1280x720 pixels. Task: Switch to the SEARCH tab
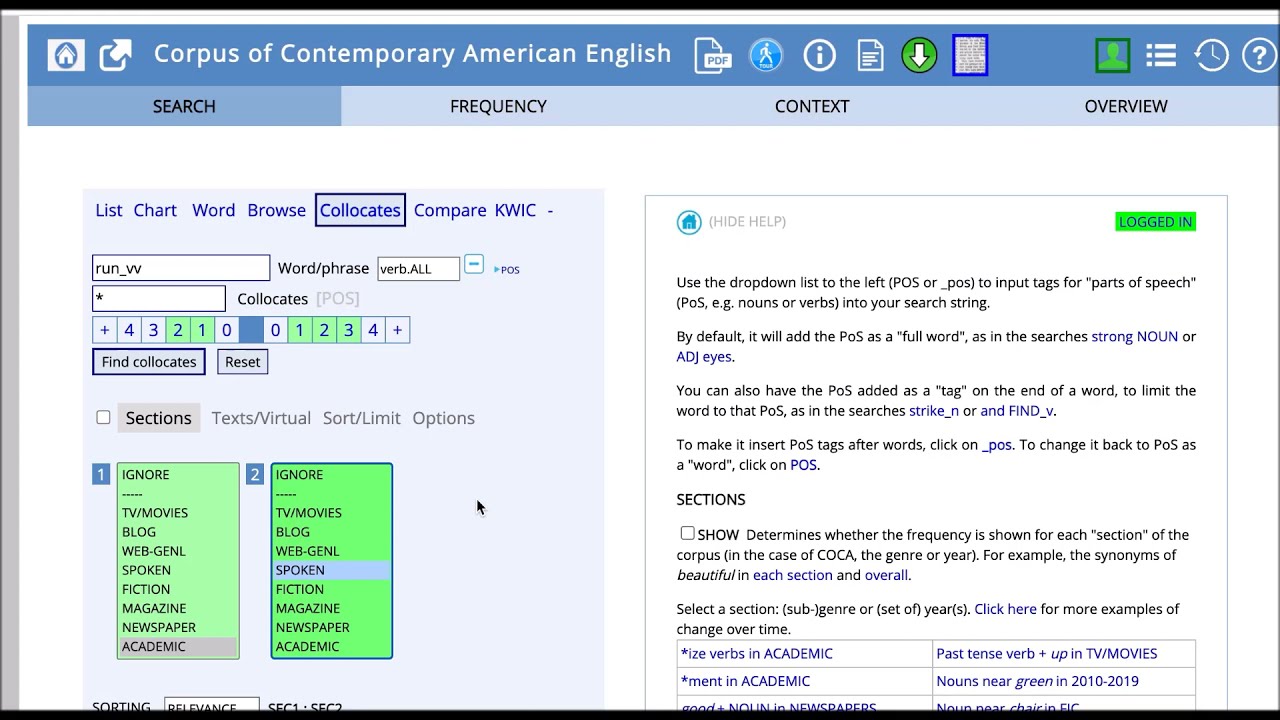pos(184,106)
